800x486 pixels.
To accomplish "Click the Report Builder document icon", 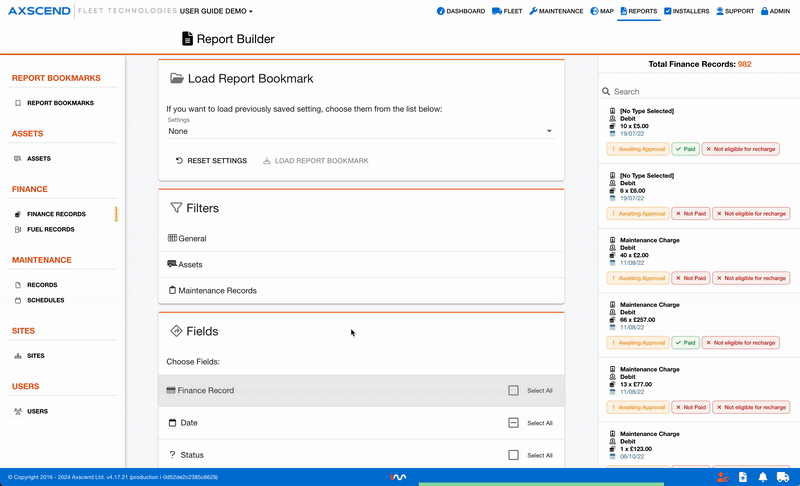I will (x=187, y=39).
